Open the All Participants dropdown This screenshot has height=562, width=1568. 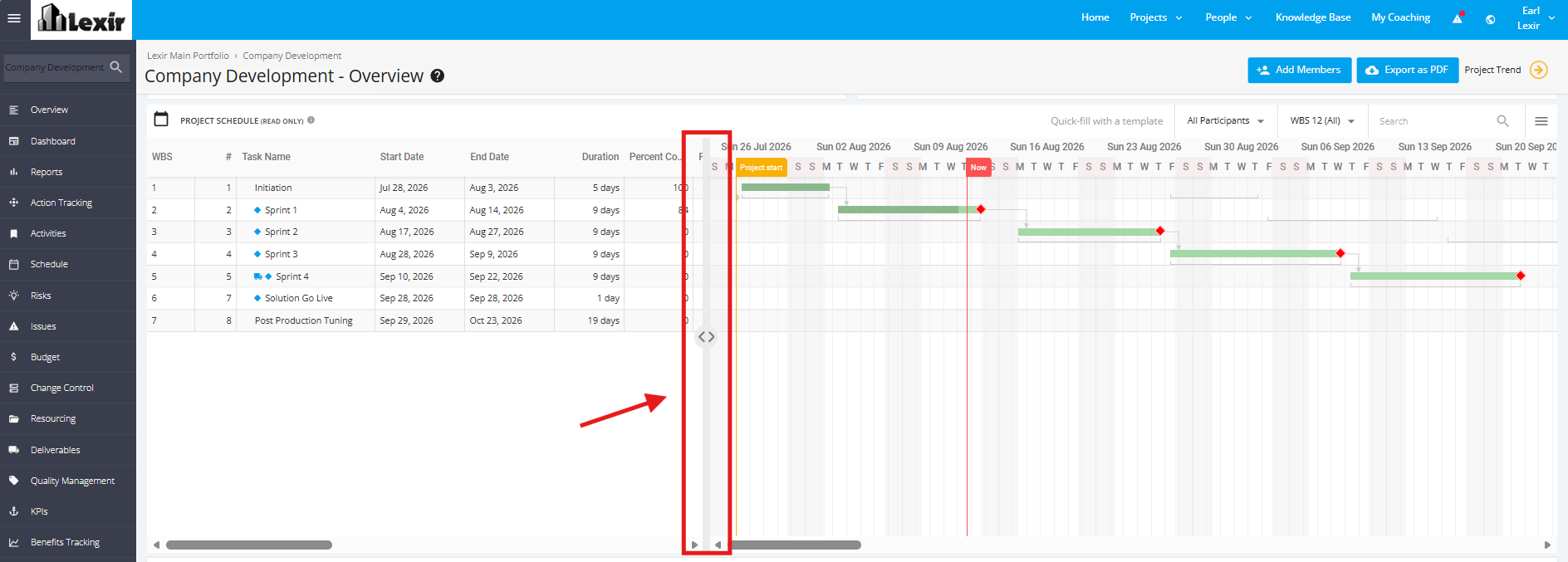click(1226, 121)
